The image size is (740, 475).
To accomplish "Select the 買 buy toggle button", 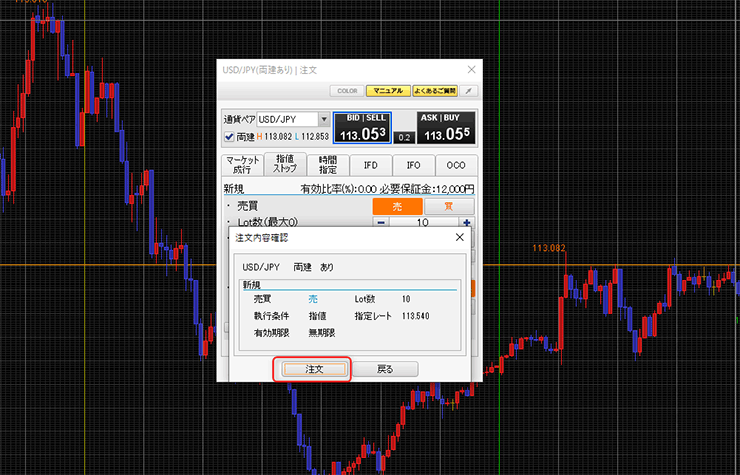I will coord(449,205).
